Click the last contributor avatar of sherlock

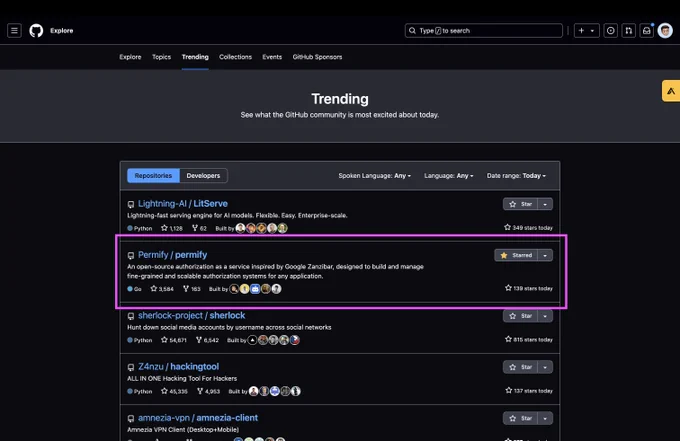point(294,340)
